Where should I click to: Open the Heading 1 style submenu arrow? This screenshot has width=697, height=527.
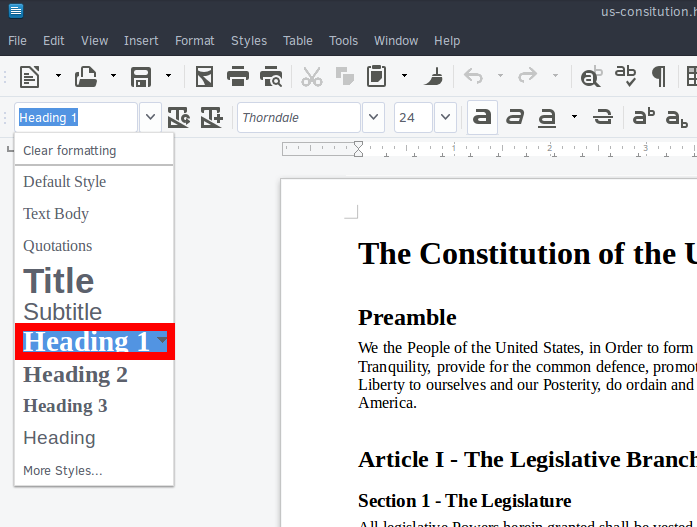[162, 342]
